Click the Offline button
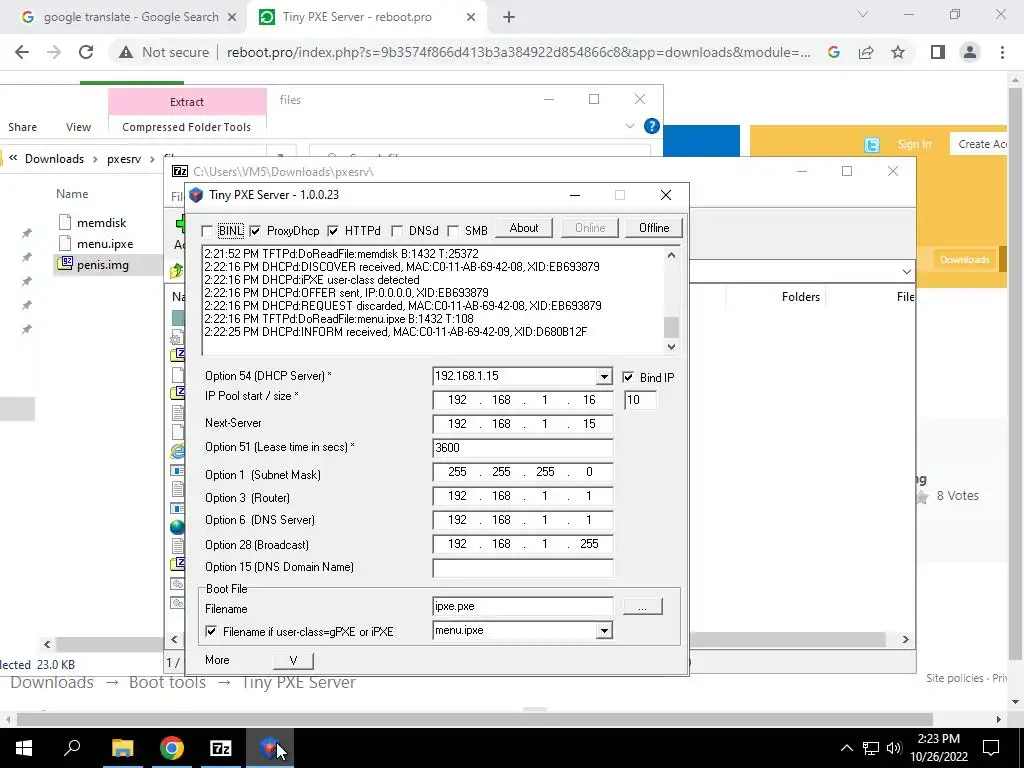This screenshot has height=768, width=1024. coord(654,228)
